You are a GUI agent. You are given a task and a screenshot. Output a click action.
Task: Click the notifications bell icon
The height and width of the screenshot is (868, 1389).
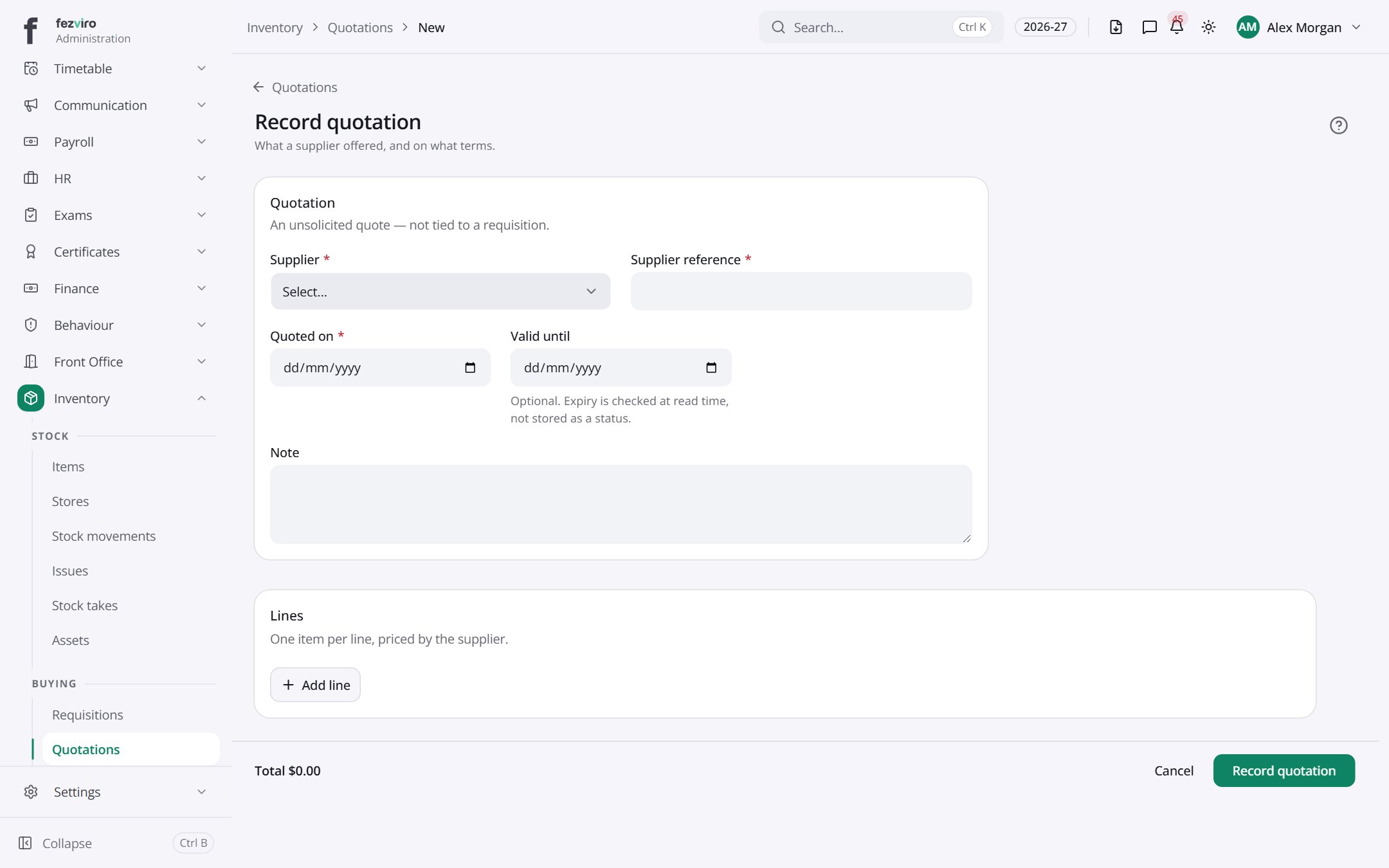[x=1177, y=27]
